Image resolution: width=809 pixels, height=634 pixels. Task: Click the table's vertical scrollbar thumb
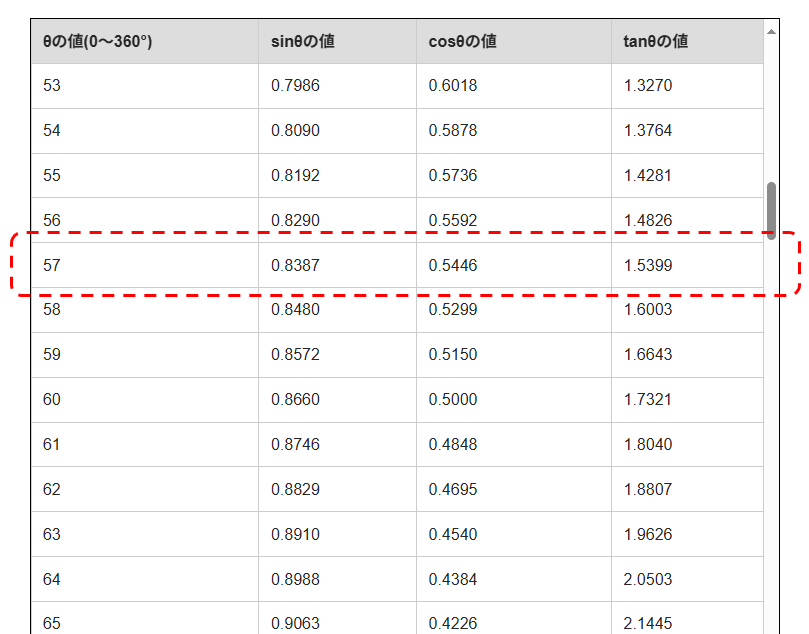[x=771, y=210]
